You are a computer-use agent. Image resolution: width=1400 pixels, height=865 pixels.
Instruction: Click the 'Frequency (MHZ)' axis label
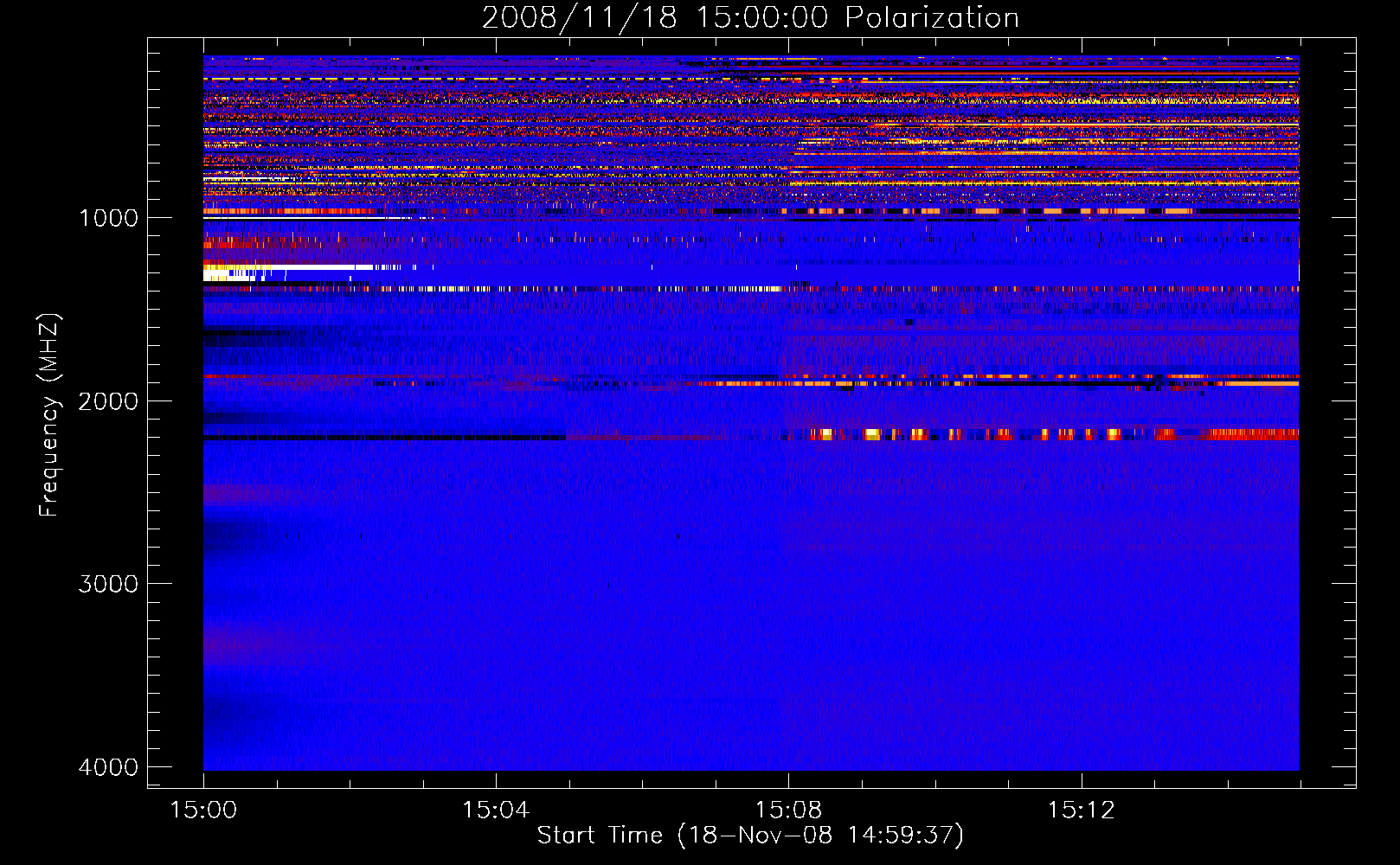click(x=49, y=415)
